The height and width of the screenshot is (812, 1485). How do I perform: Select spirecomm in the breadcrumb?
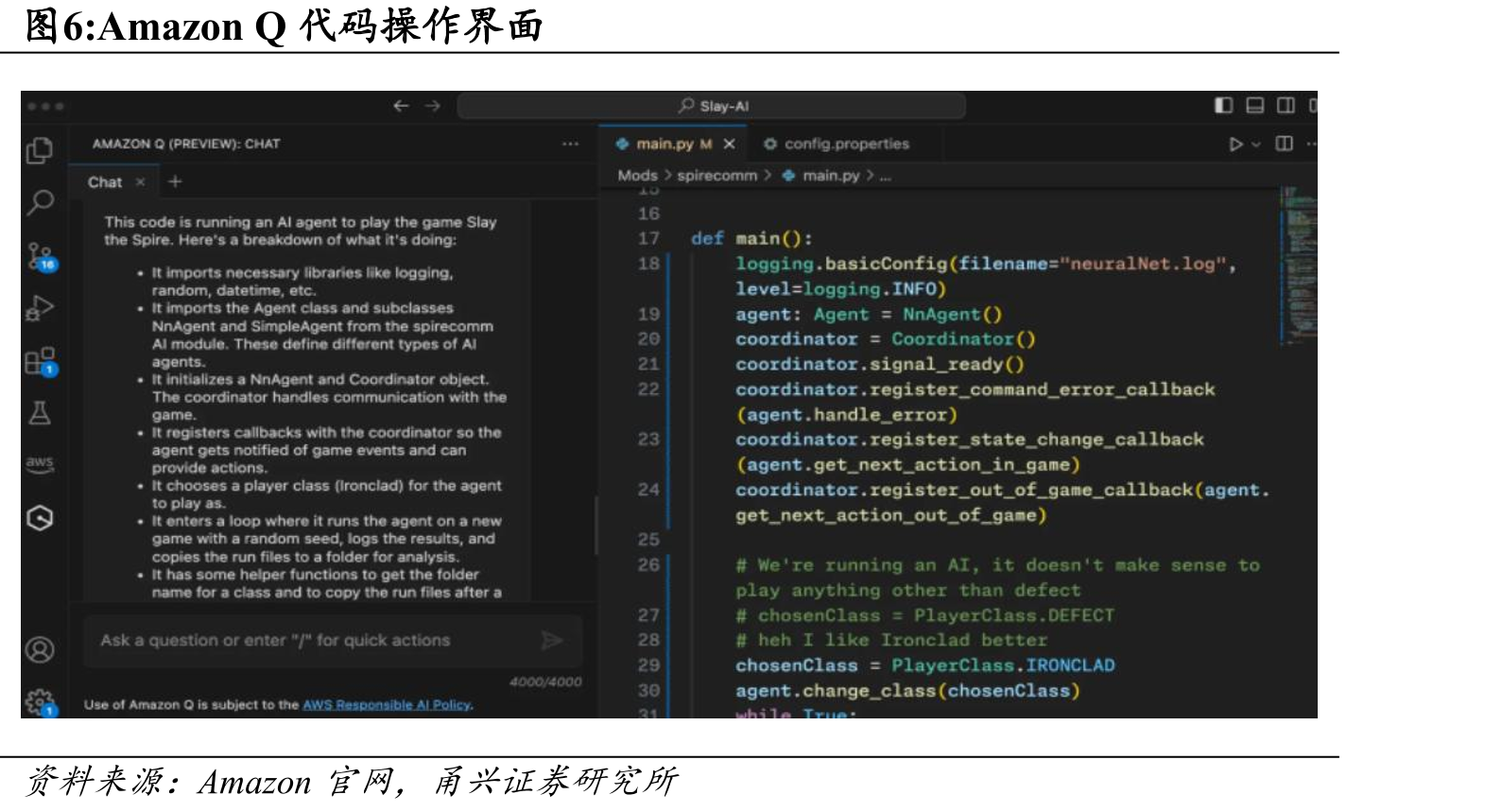717,176
